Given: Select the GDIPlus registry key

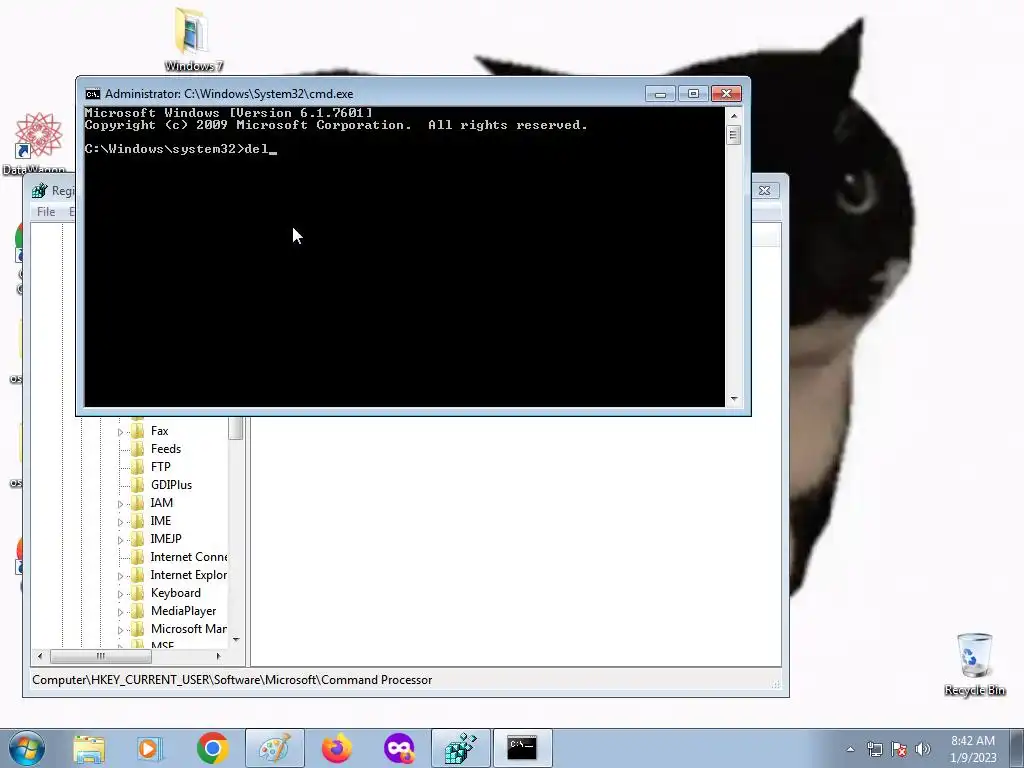Looking at the screenshot, I should (171, 485).
